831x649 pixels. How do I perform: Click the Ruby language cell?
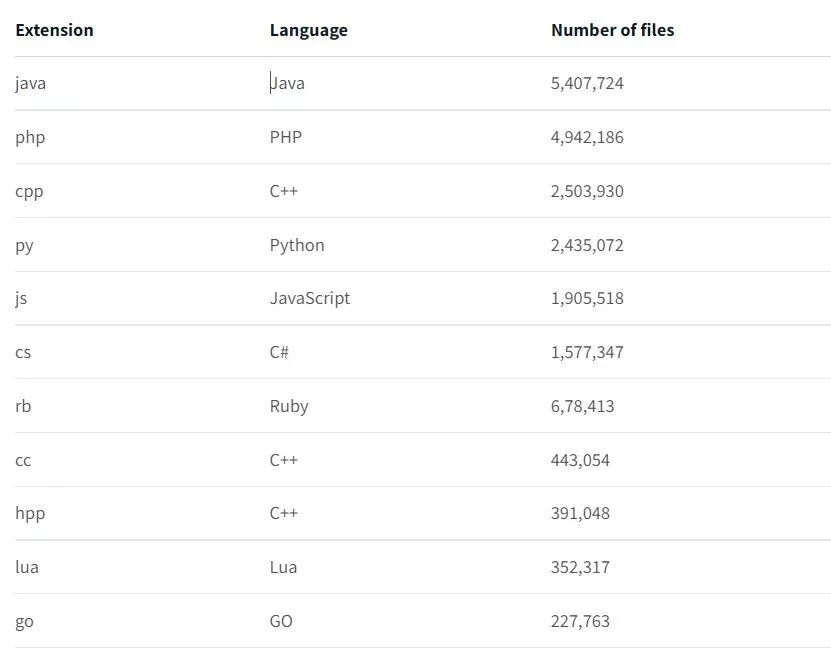(289, 406)
